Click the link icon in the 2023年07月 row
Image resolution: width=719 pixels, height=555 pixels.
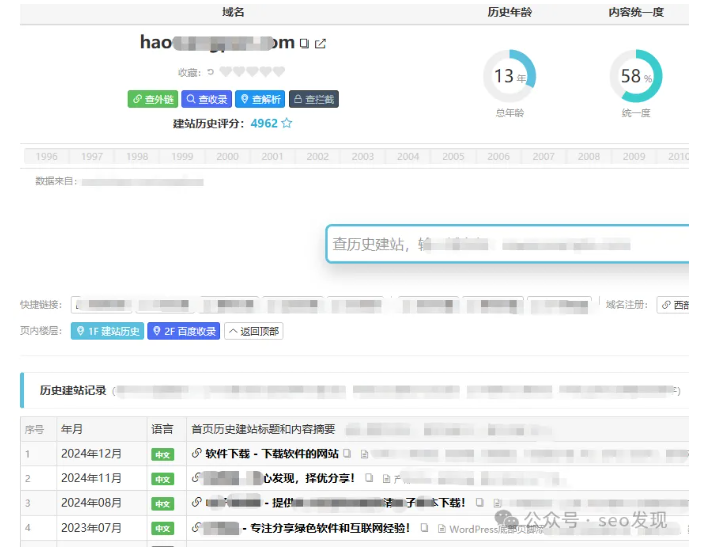click(197, 527)
